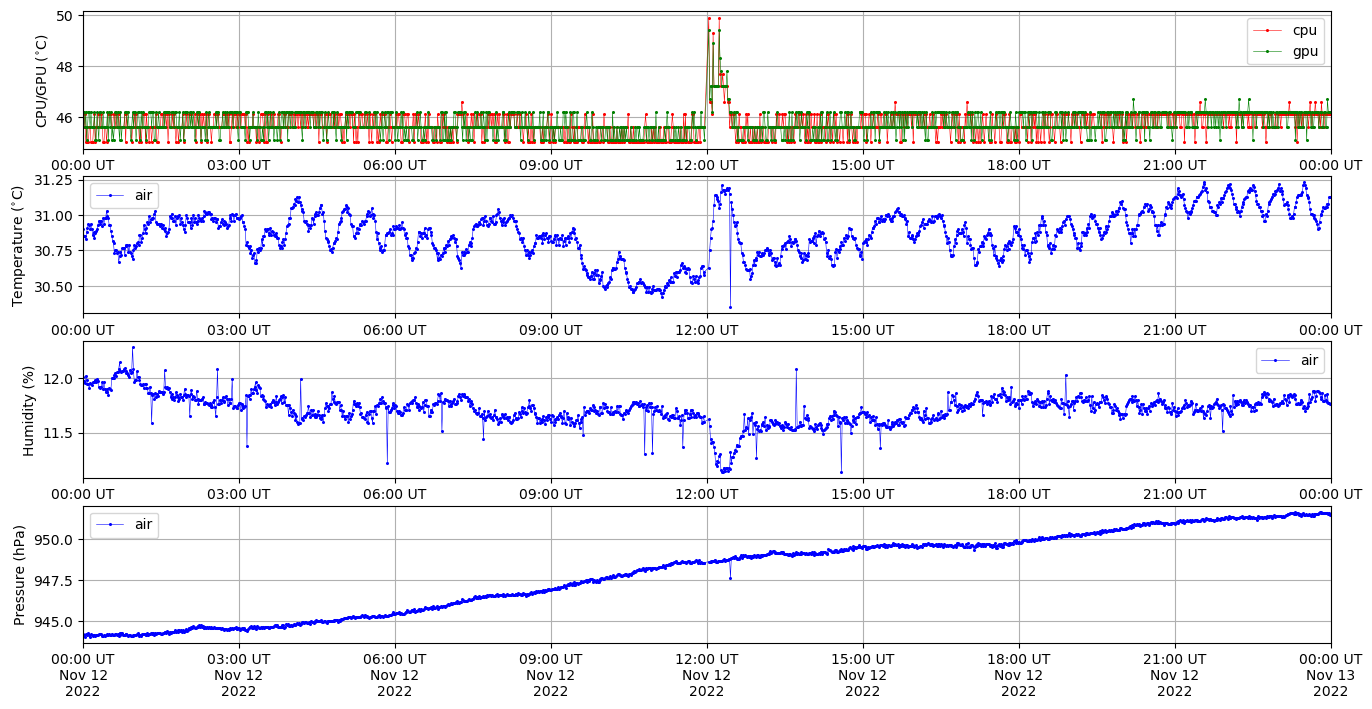Click the 950.0 tick on the Pressure axis
The image size is (1372, 709).
(x=56, y=540)
